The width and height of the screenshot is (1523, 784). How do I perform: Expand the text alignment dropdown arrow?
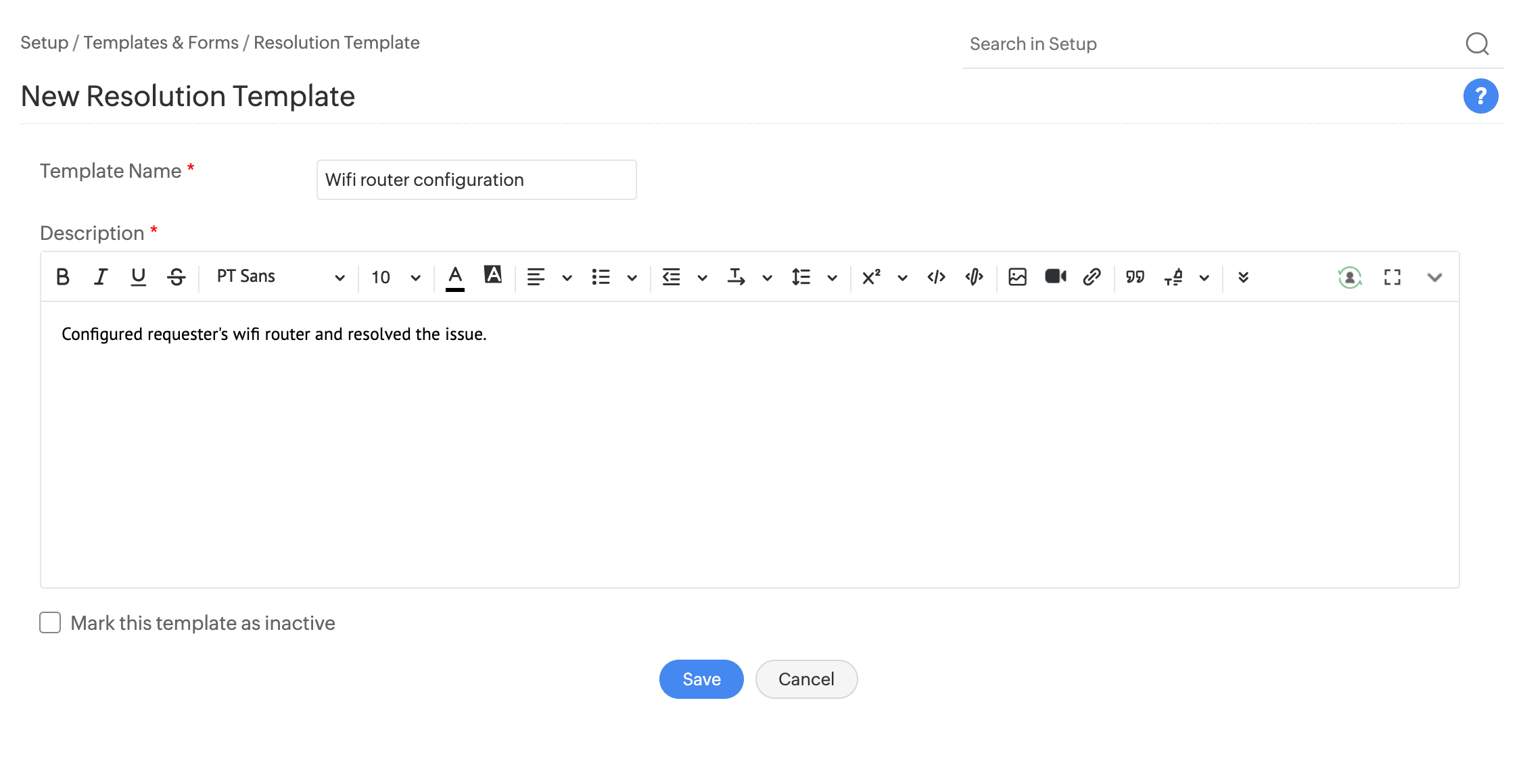pos(567,278)
